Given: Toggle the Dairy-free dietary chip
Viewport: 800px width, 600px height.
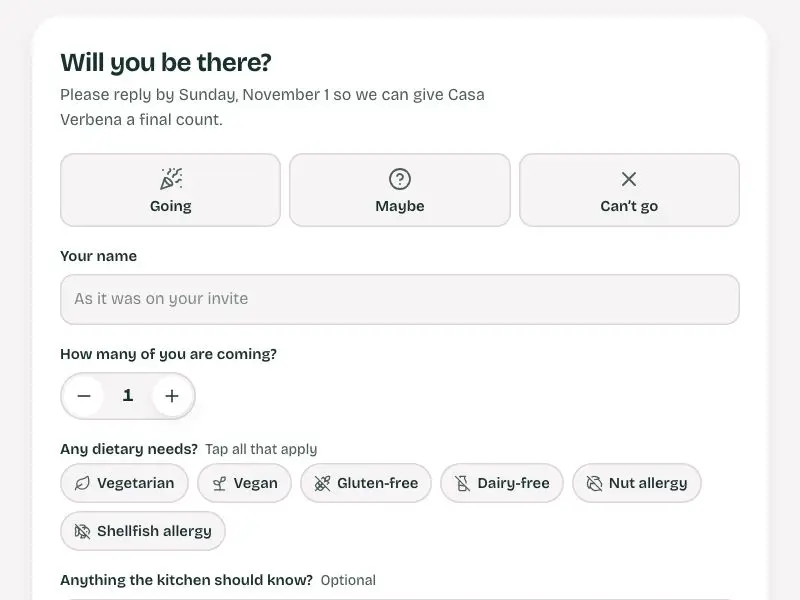Looking at the screenshot, I should point(502,483).
